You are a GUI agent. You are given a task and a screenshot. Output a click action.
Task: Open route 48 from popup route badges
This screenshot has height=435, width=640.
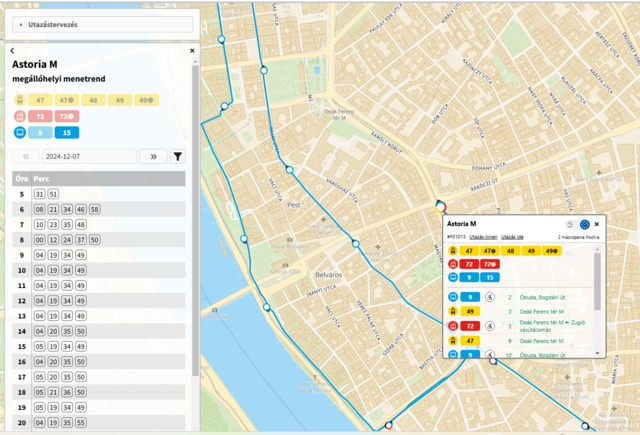click(x=511, y=251)
